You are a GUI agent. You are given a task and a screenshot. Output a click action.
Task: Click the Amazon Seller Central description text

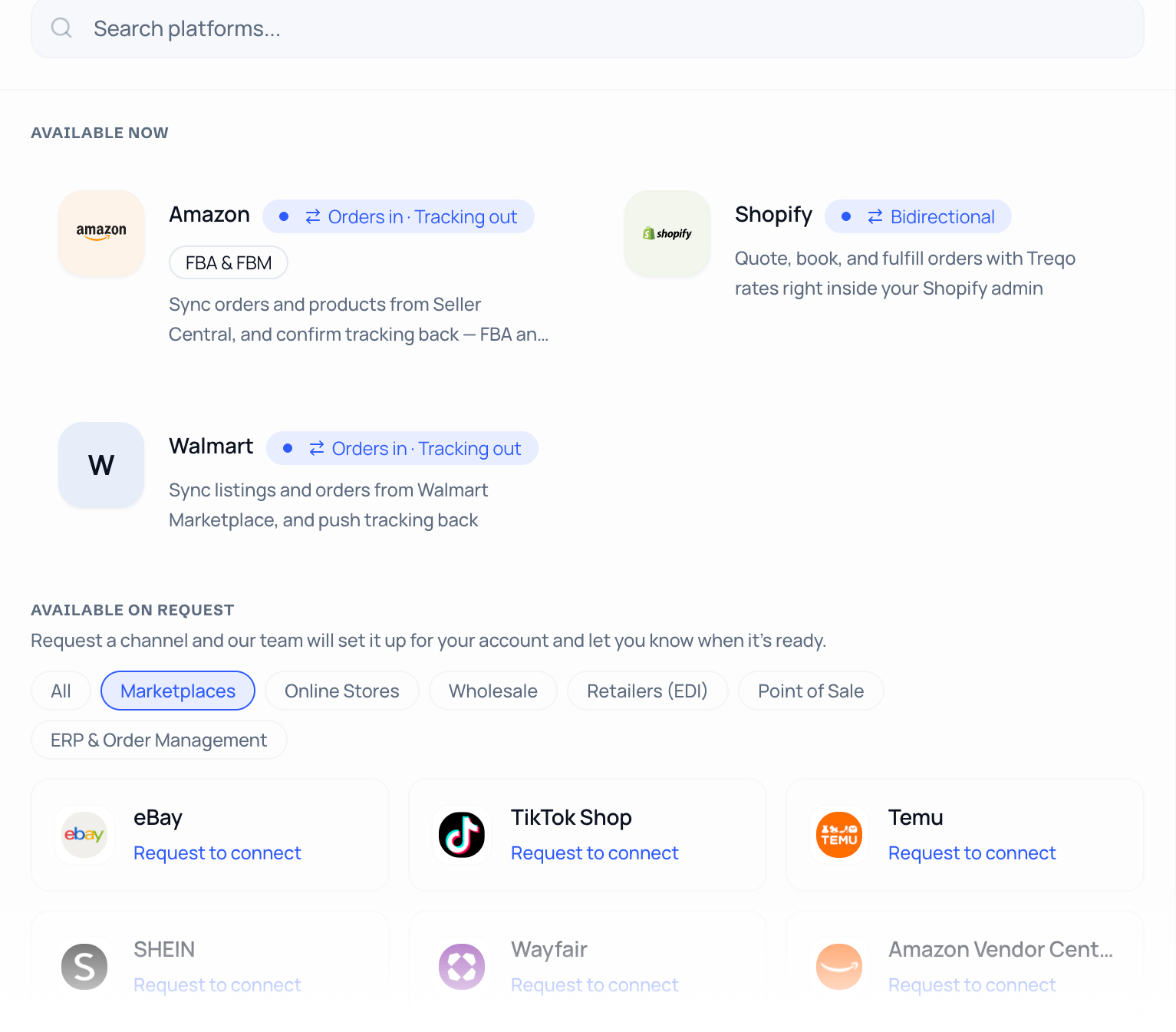[359, 319]
